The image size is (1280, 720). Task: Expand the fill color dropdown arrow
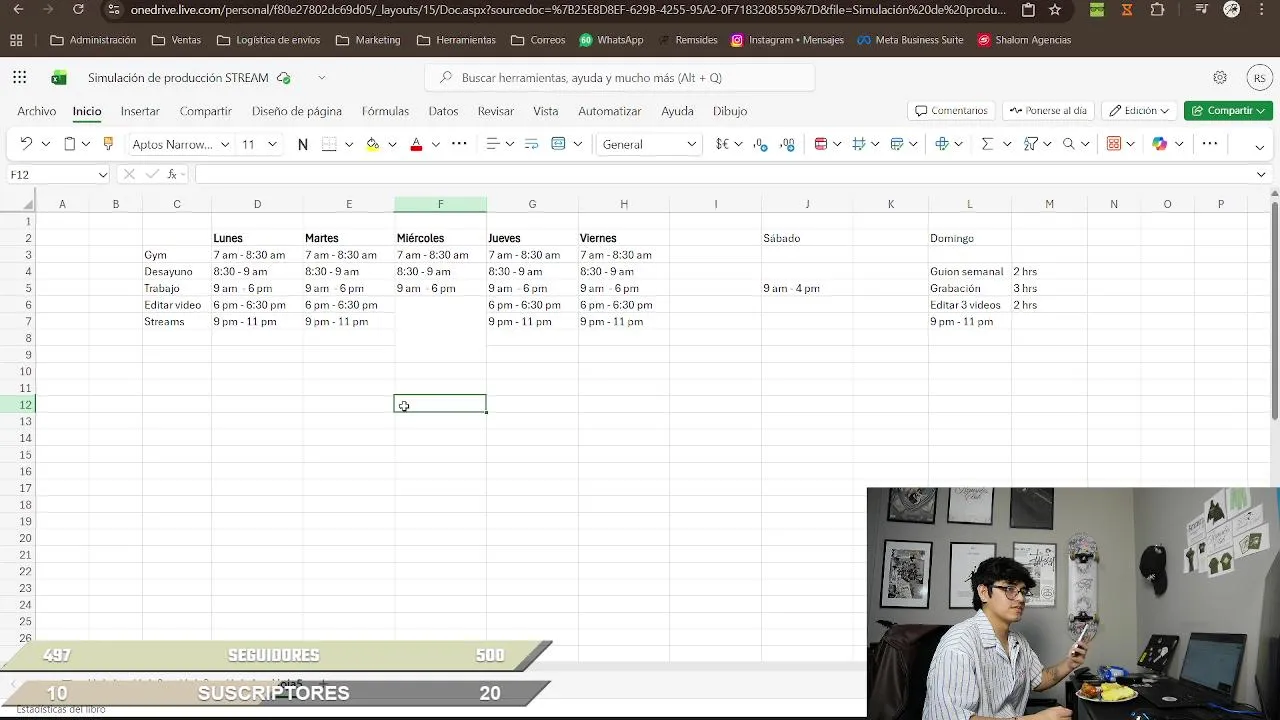[x=392, y=144]
